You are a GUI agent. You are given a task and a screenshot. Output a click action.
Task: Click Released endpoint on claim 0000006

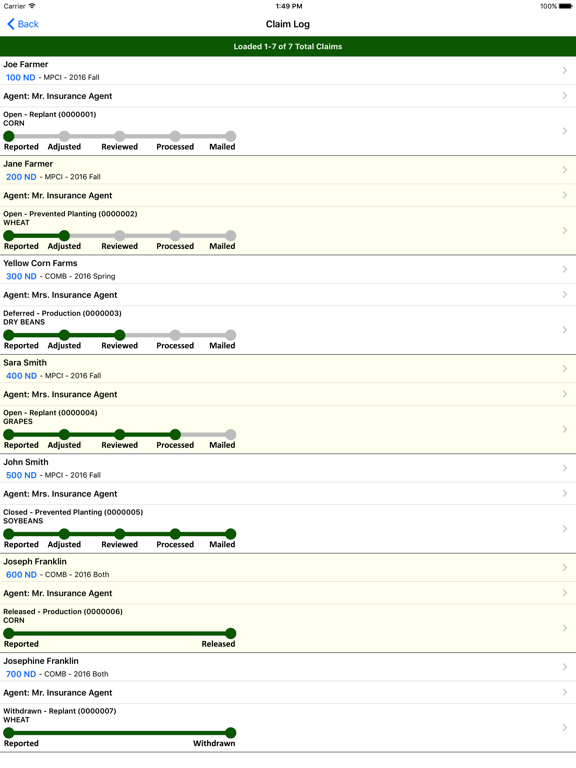click(x=231, y=633)
